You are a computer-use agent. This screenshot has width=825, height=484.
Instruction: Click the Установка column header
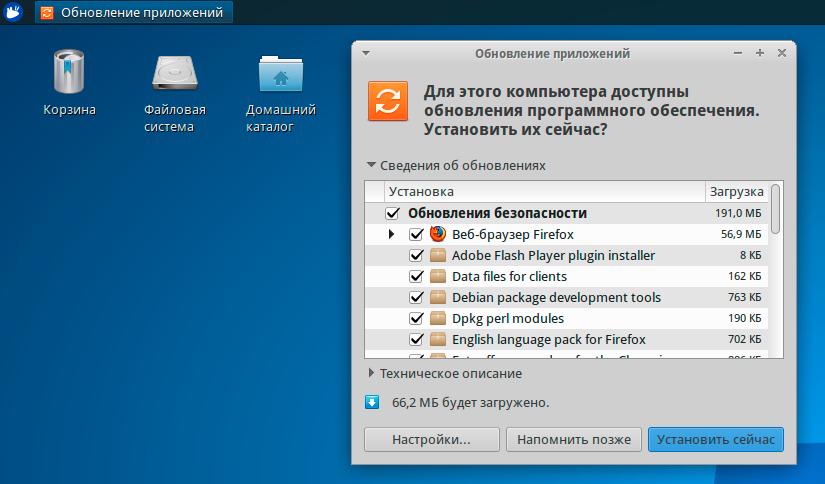click(x=545, y=191)
